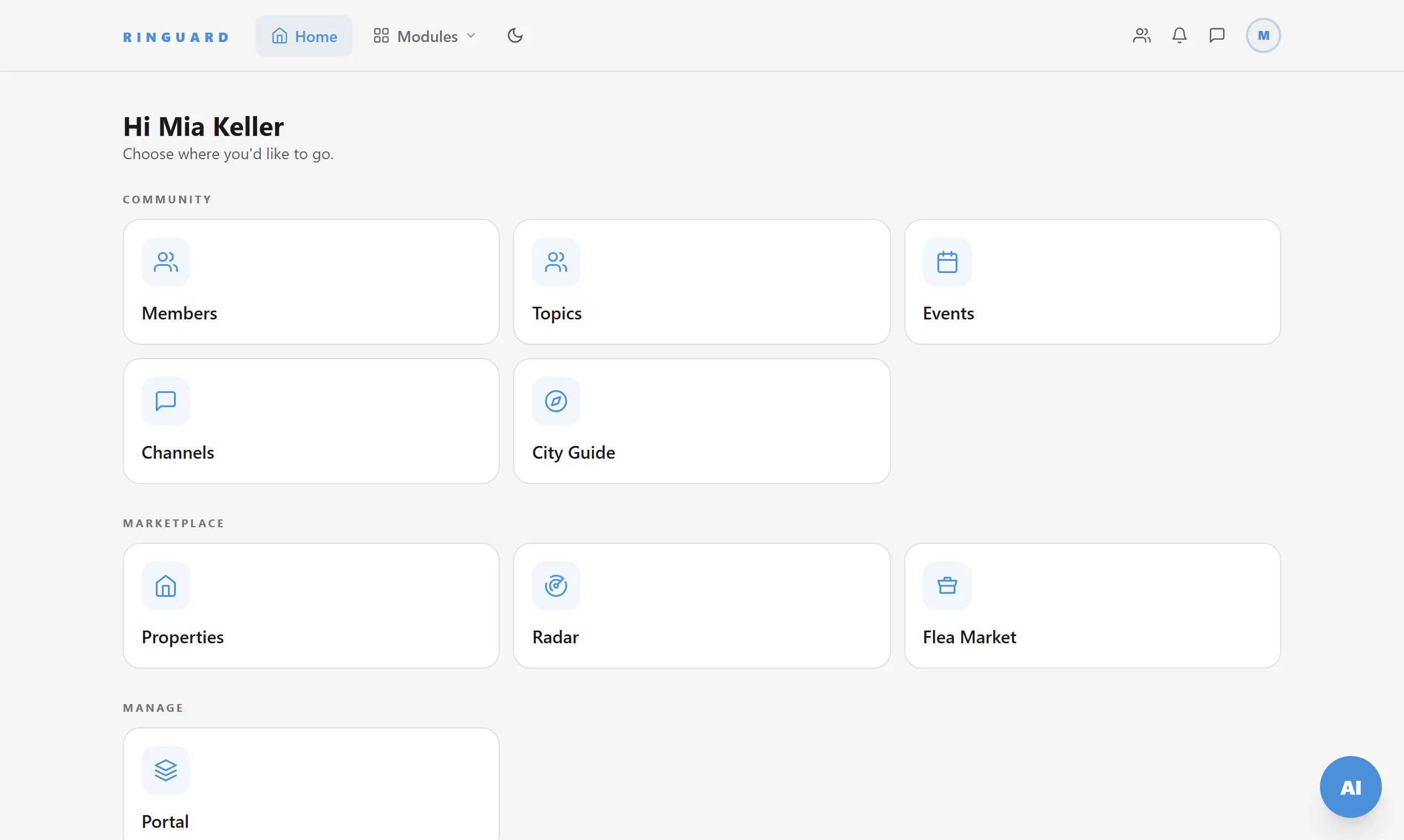Viewport: 1404px width, 840px height.
Task: Click the Channels chat bubble icon
Action: tap(166, 401)
